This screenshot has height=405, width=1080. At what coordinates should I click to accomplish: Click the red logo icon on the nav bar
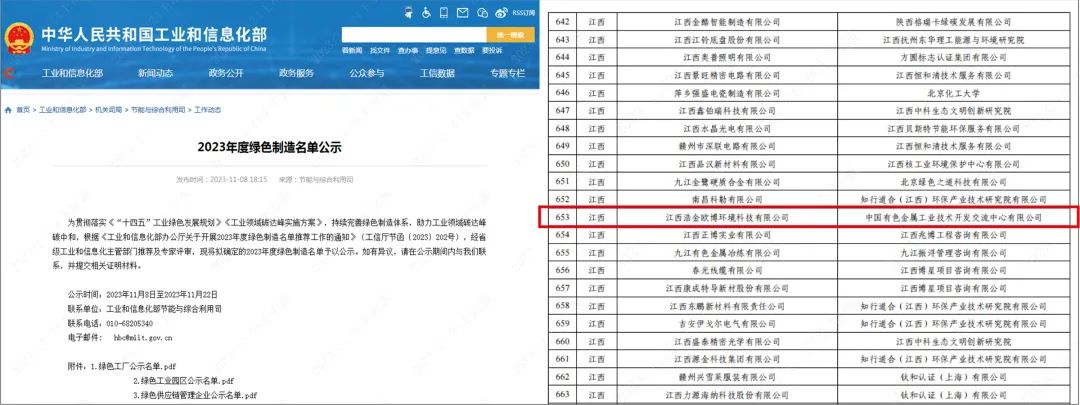click(x=8, y=73)
